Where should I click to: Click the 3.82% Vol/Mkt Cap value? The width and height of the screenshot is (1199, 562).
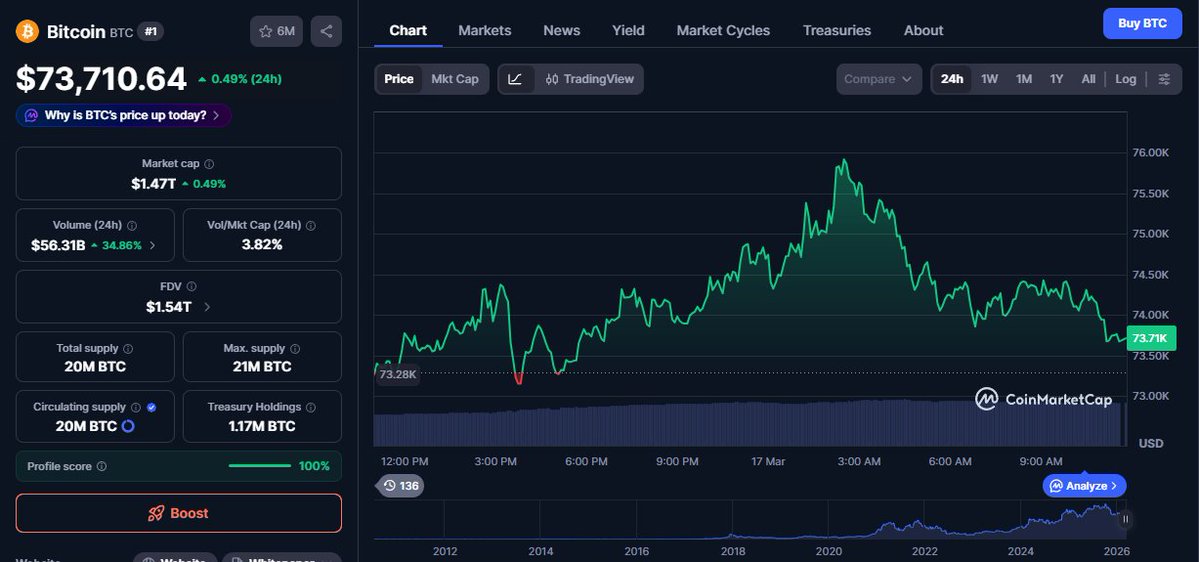pyautogui.click(x=262, y=245)
